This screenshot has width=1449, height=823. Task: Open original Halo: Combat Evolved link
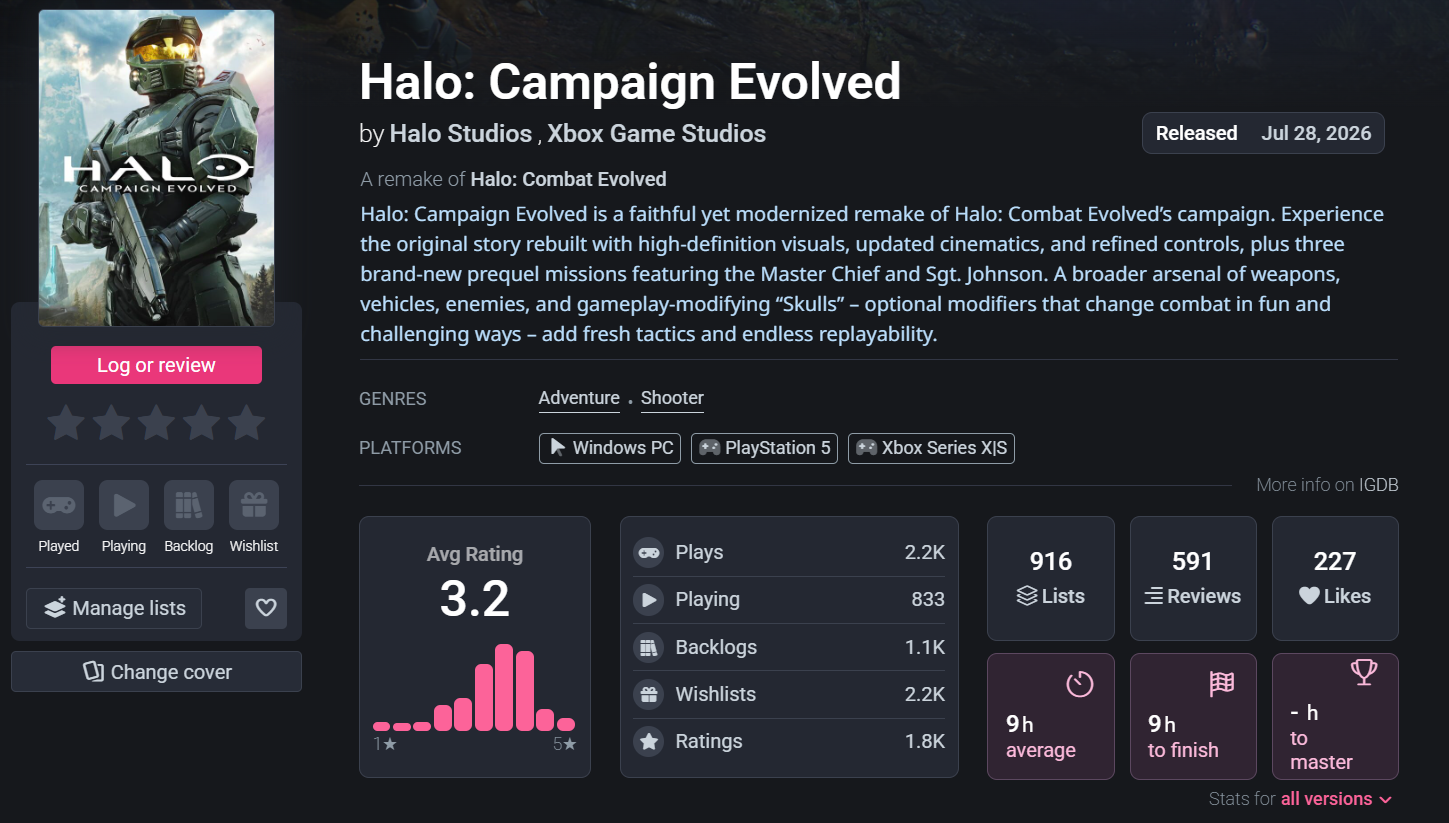[x=569, y=180]
